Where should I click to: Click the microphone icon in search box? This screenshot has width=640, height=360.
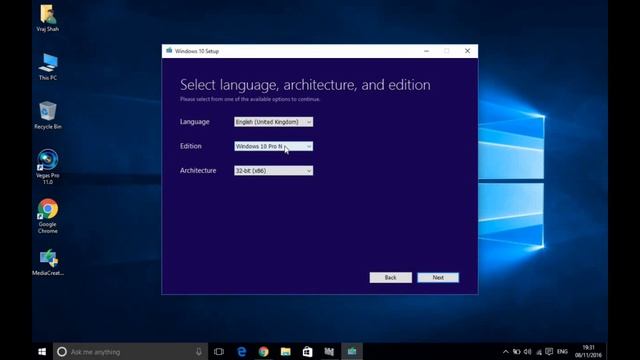coord(199,351)
